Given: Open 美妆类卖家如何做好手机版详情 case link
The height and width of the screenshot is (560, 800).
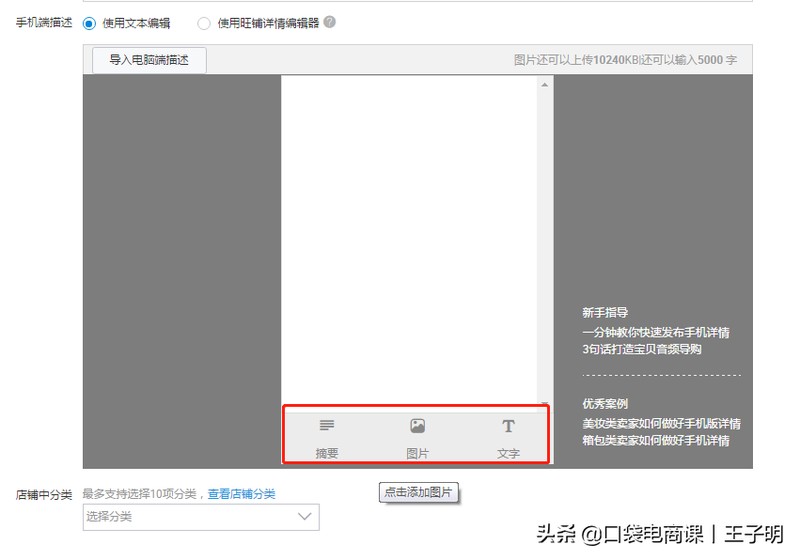Looking at the screenshot, I should pos(661,423).
